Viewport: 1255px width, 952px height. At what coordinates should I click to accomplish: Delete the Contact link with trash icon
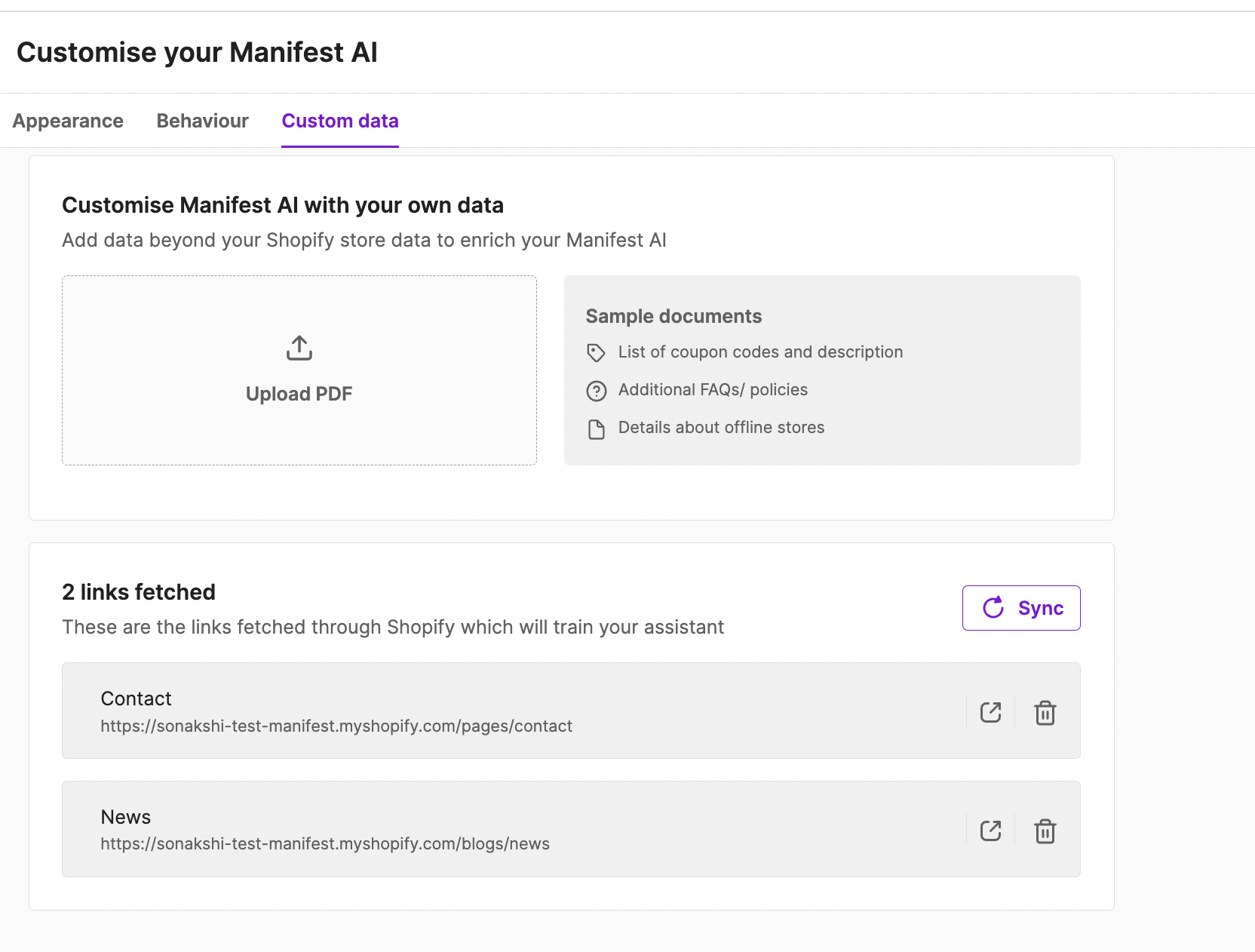click(x=1045, y=712)
